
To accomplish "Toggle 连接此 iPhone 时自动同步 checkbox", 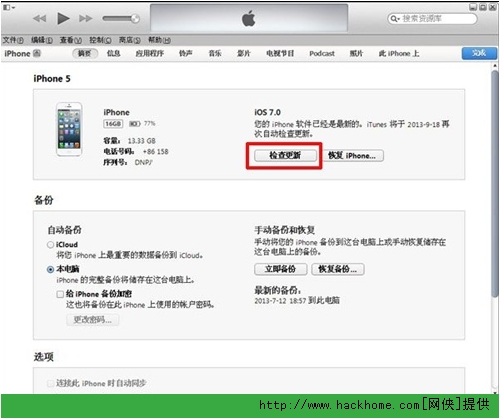I will (x=50, y=384).
